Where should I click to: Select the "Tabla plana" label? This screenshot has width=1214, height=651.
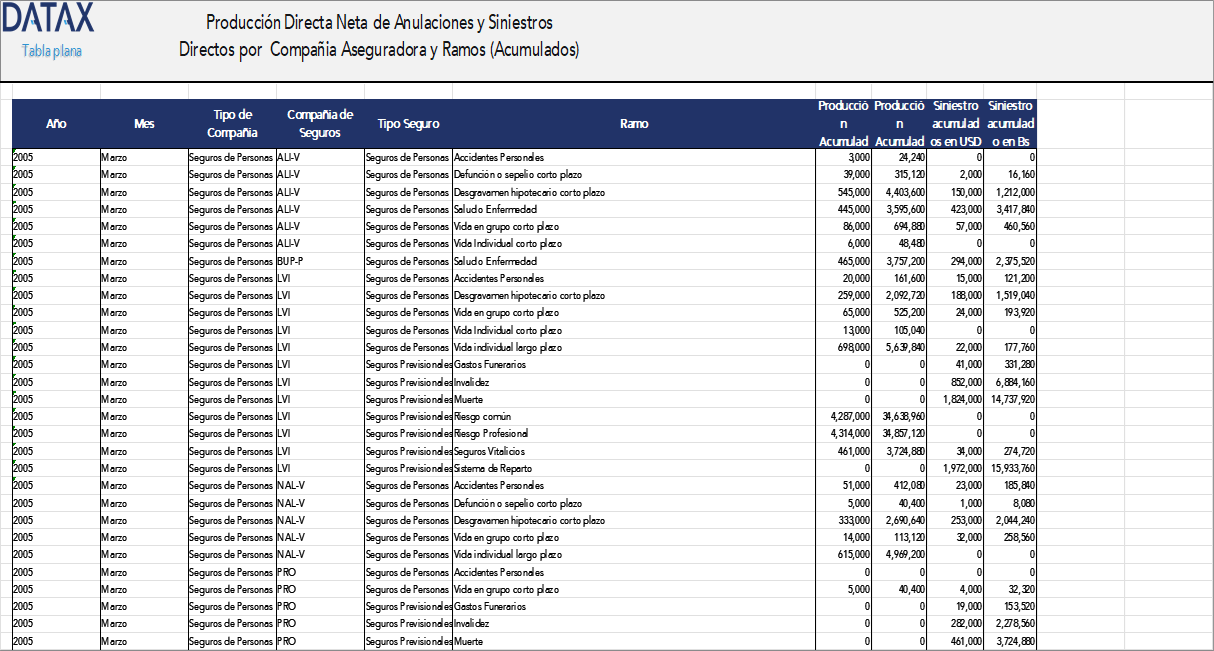point(50,50)
